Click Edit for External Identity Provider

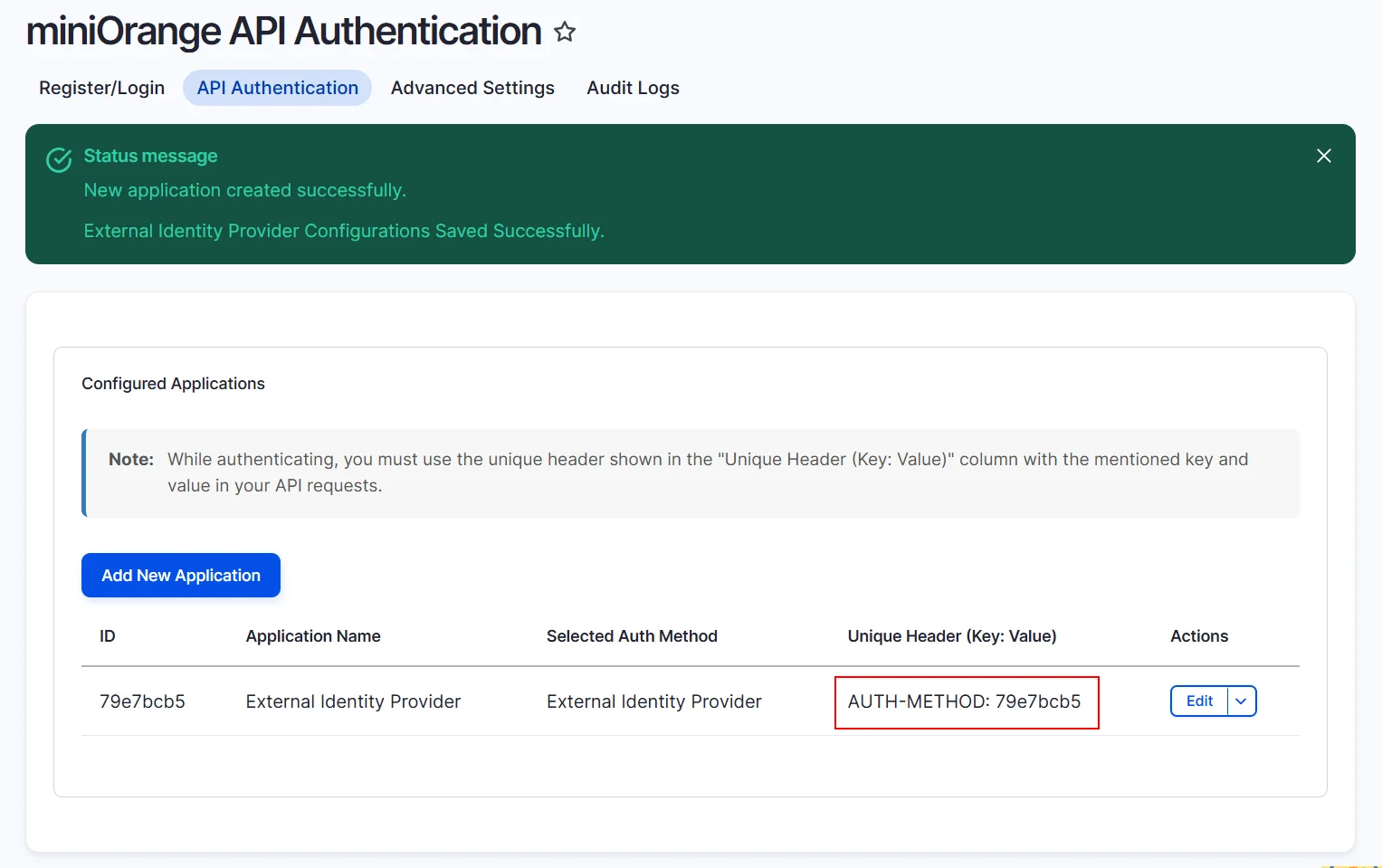coord(1199,701)
